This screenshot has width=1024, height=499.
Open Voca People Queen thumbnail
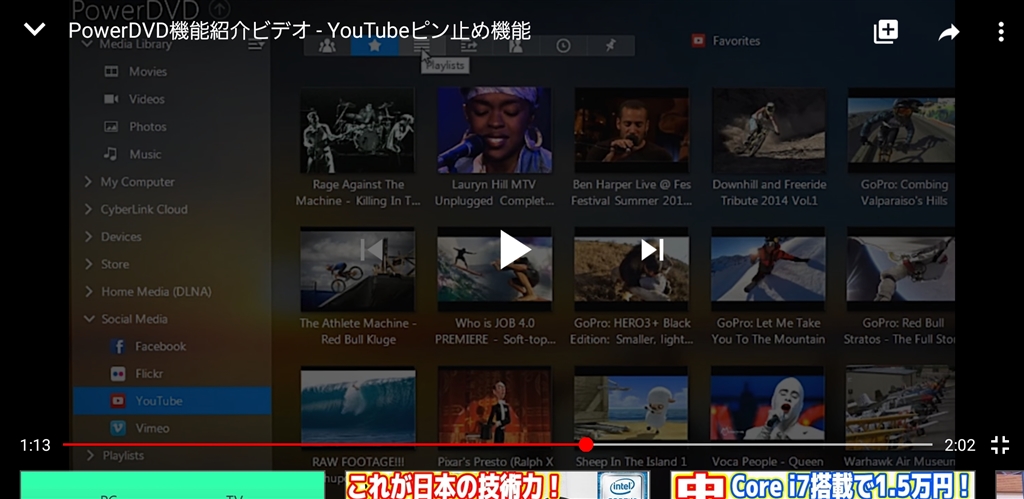[769, 408]
